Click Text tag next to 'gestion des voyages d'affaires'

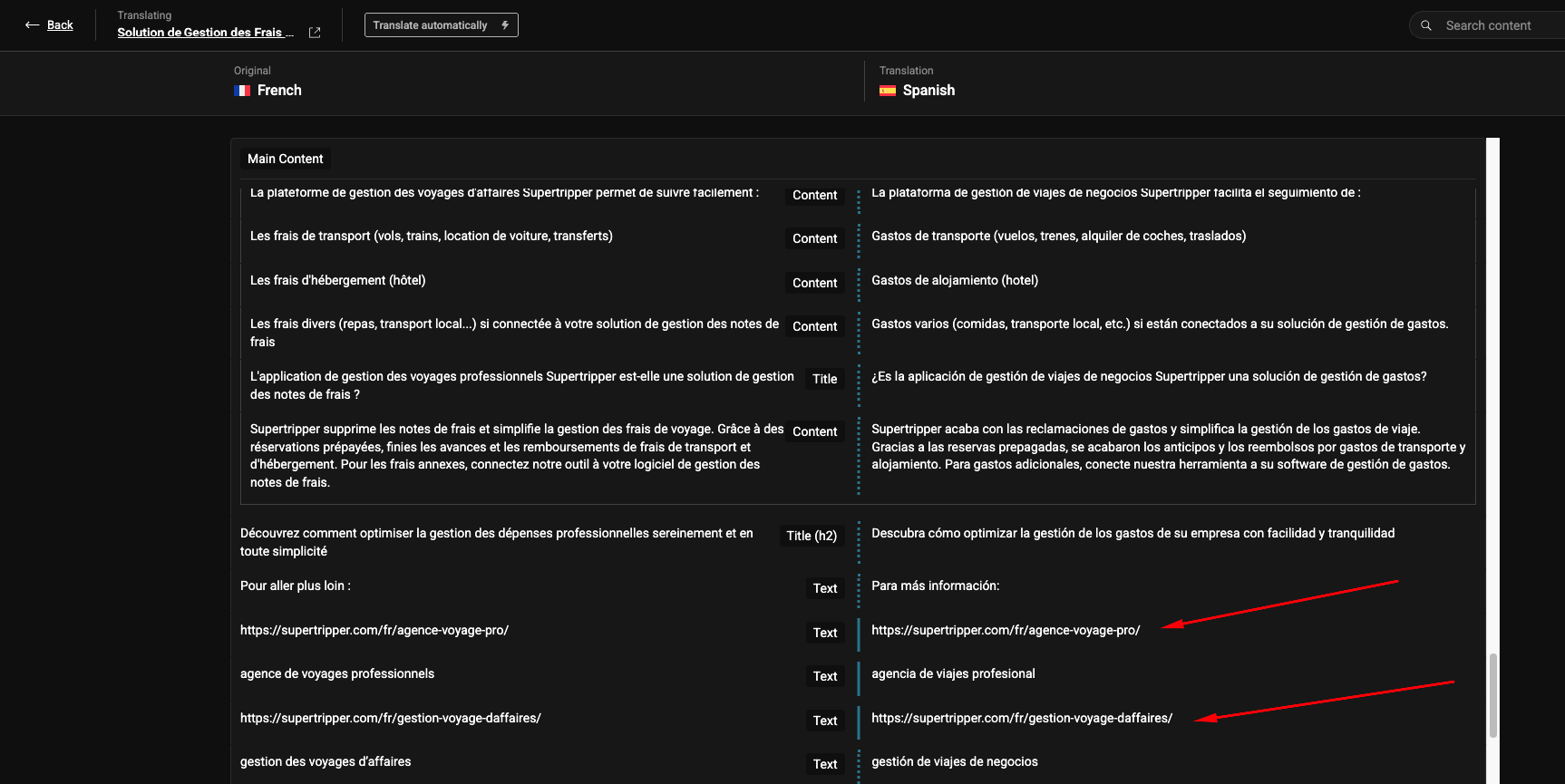pos(825,764)
